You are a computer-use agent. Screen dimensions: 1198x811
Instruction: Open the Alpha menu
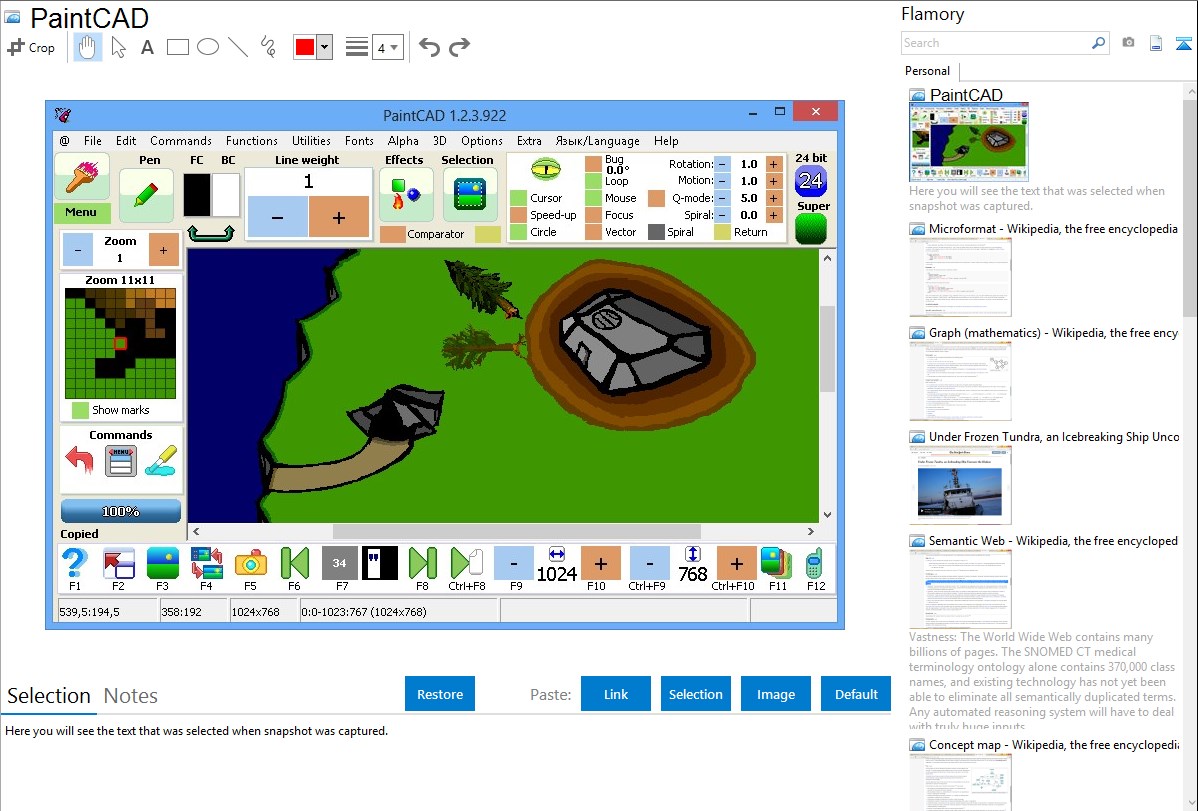403,141
